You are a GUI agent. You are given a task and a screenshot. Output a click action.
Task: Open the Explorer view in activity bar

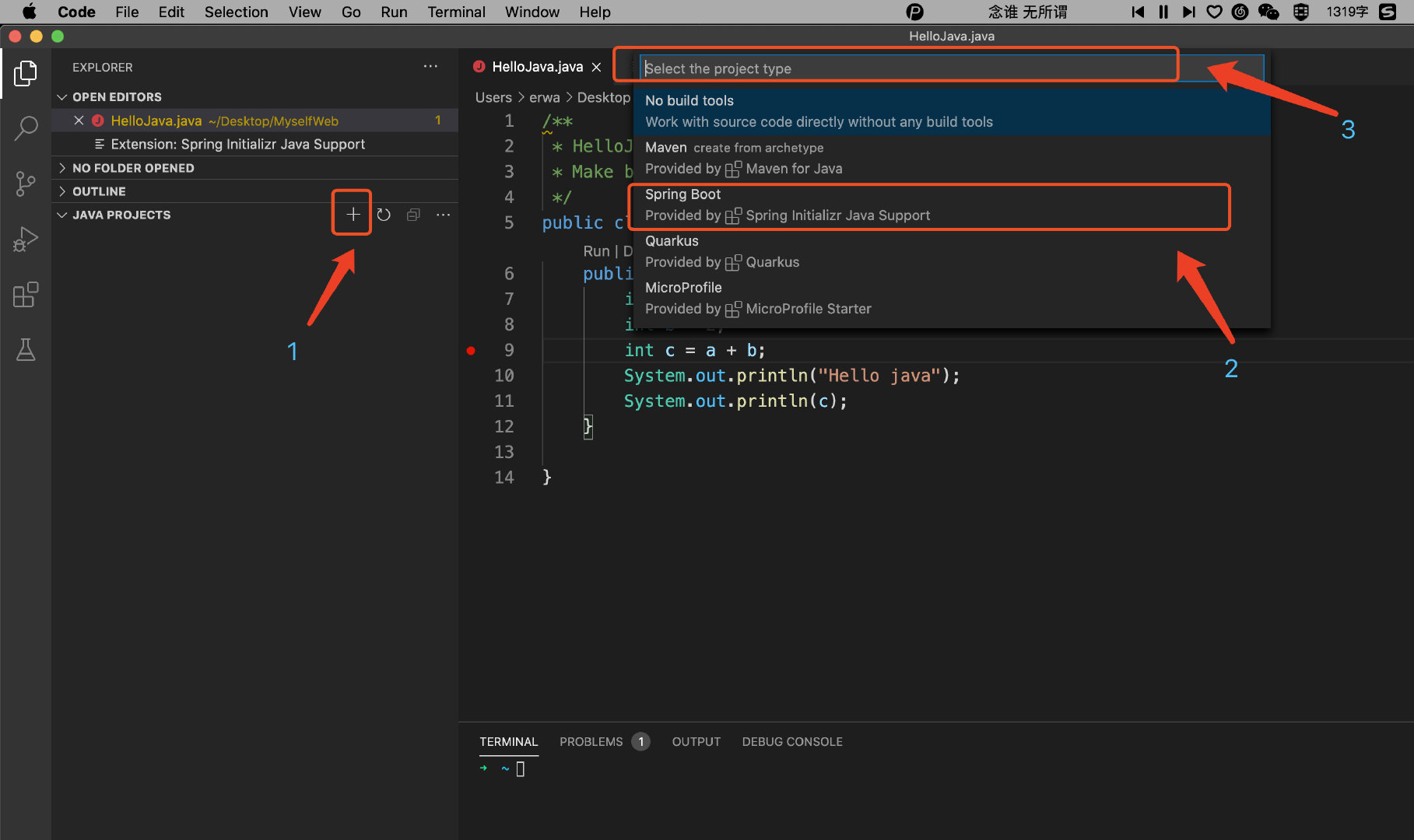26,74
